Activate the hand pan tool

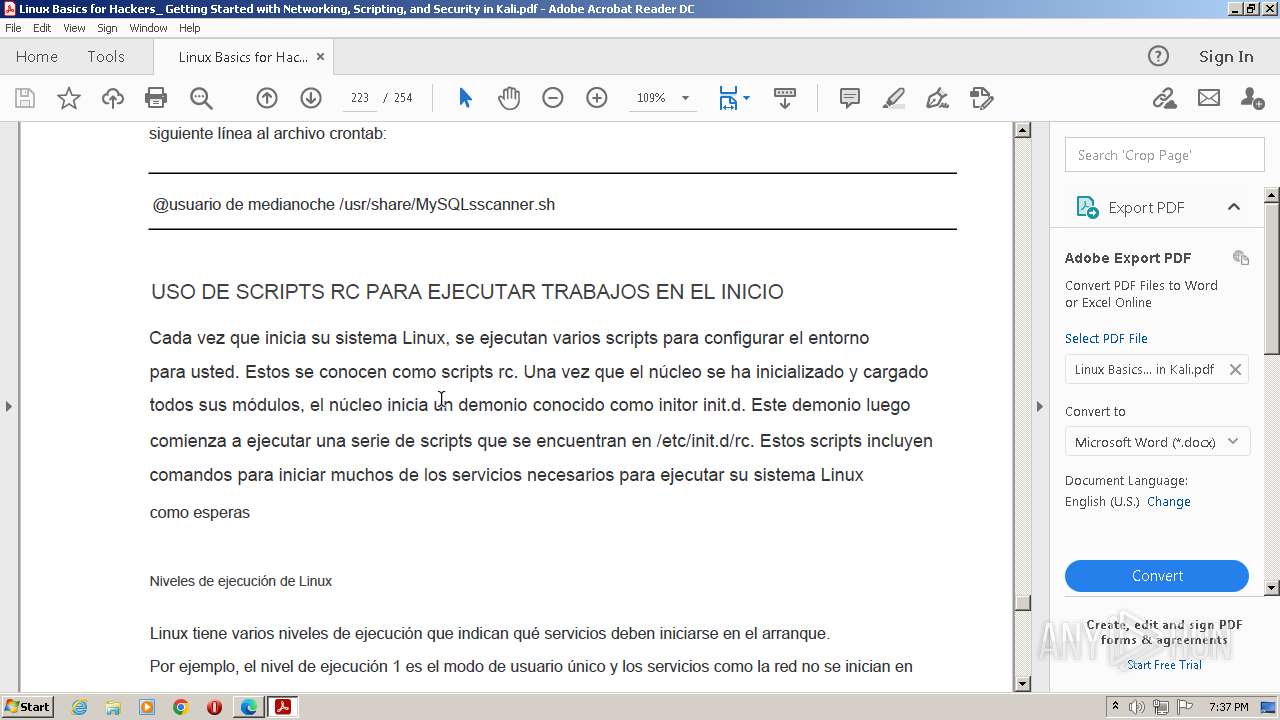coord(509,98)
